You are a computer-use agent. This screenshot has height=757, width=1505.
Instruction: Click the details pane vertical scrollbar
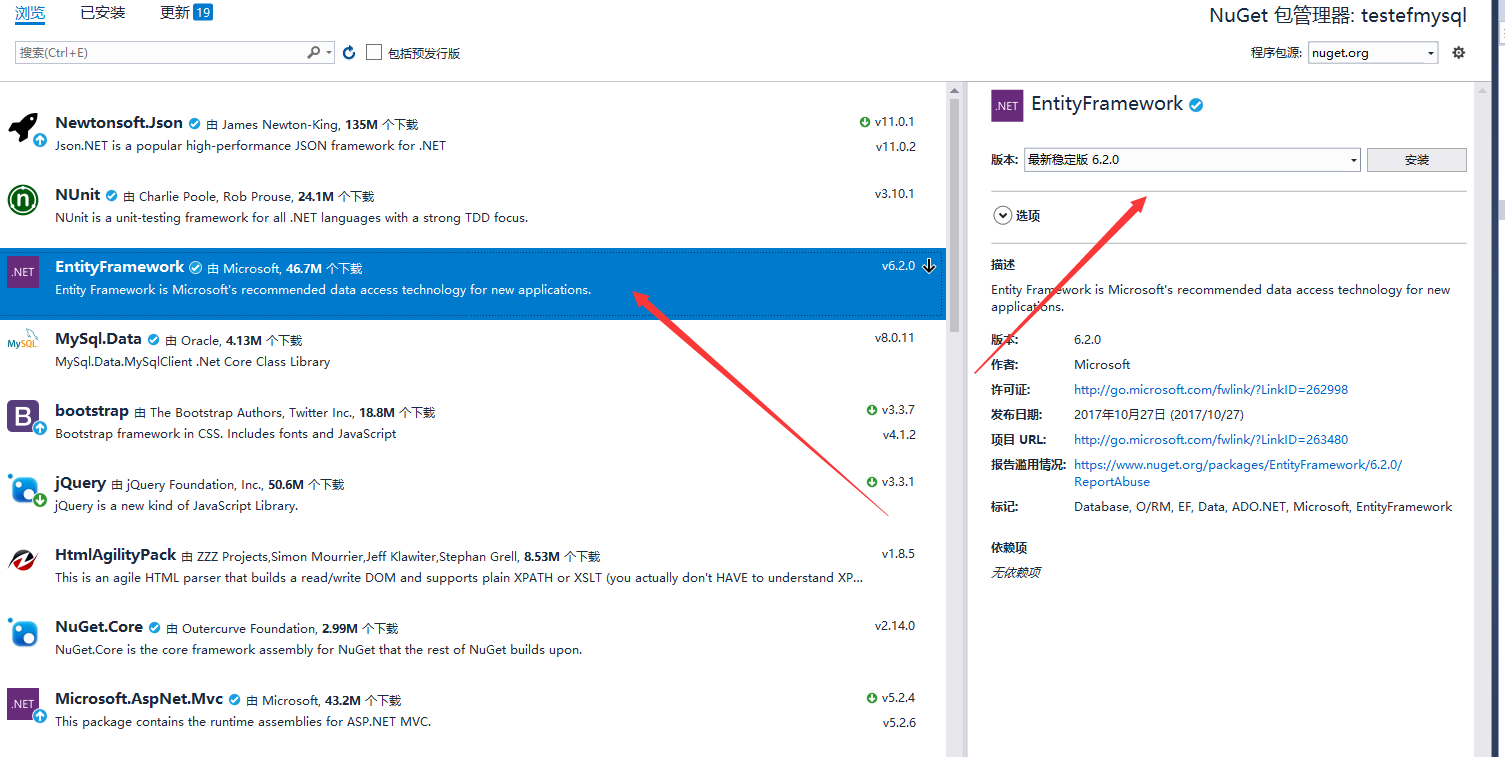1483,420
